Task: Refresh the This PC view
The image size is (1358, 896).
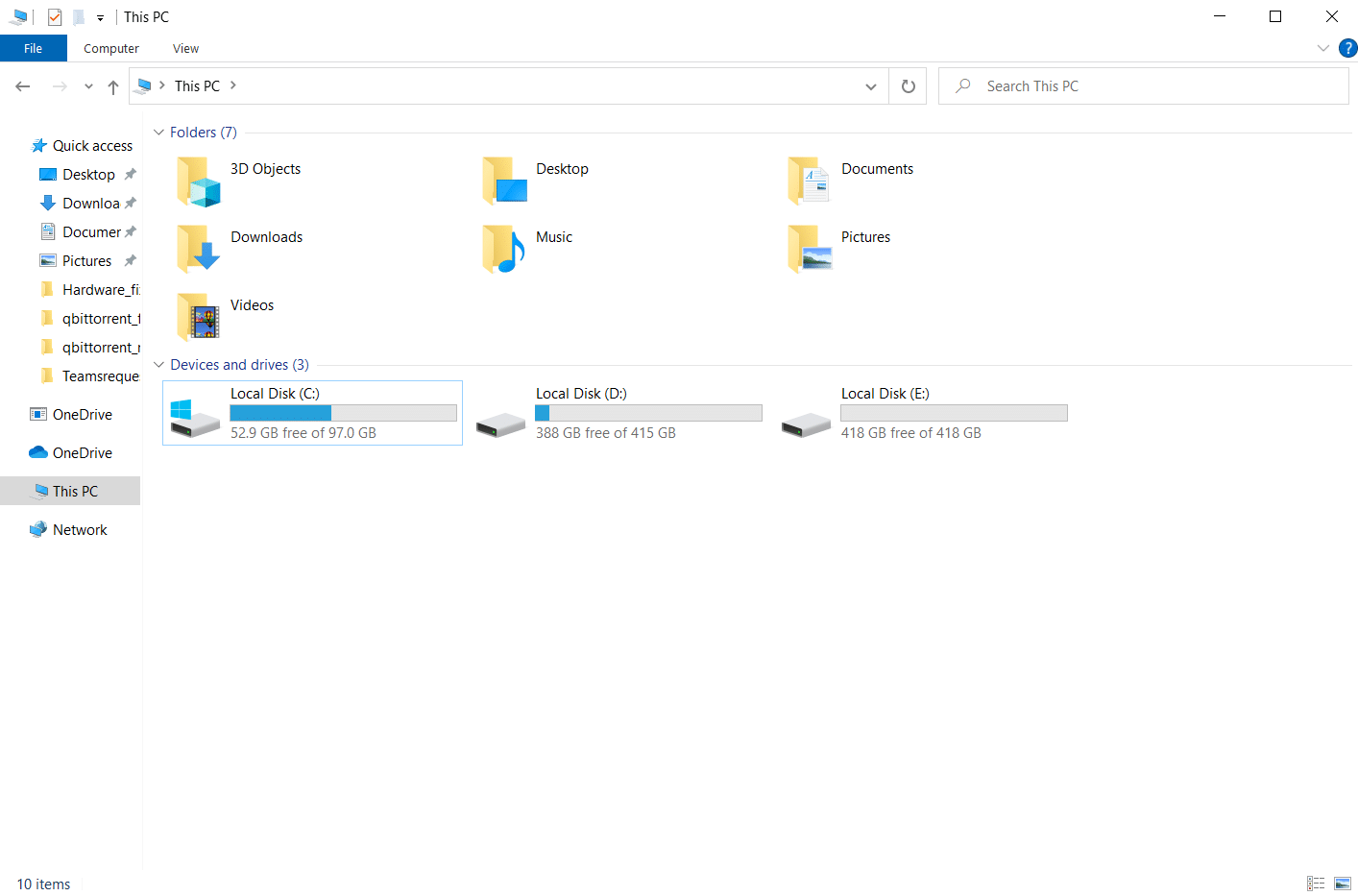Action: coord(908,86)
